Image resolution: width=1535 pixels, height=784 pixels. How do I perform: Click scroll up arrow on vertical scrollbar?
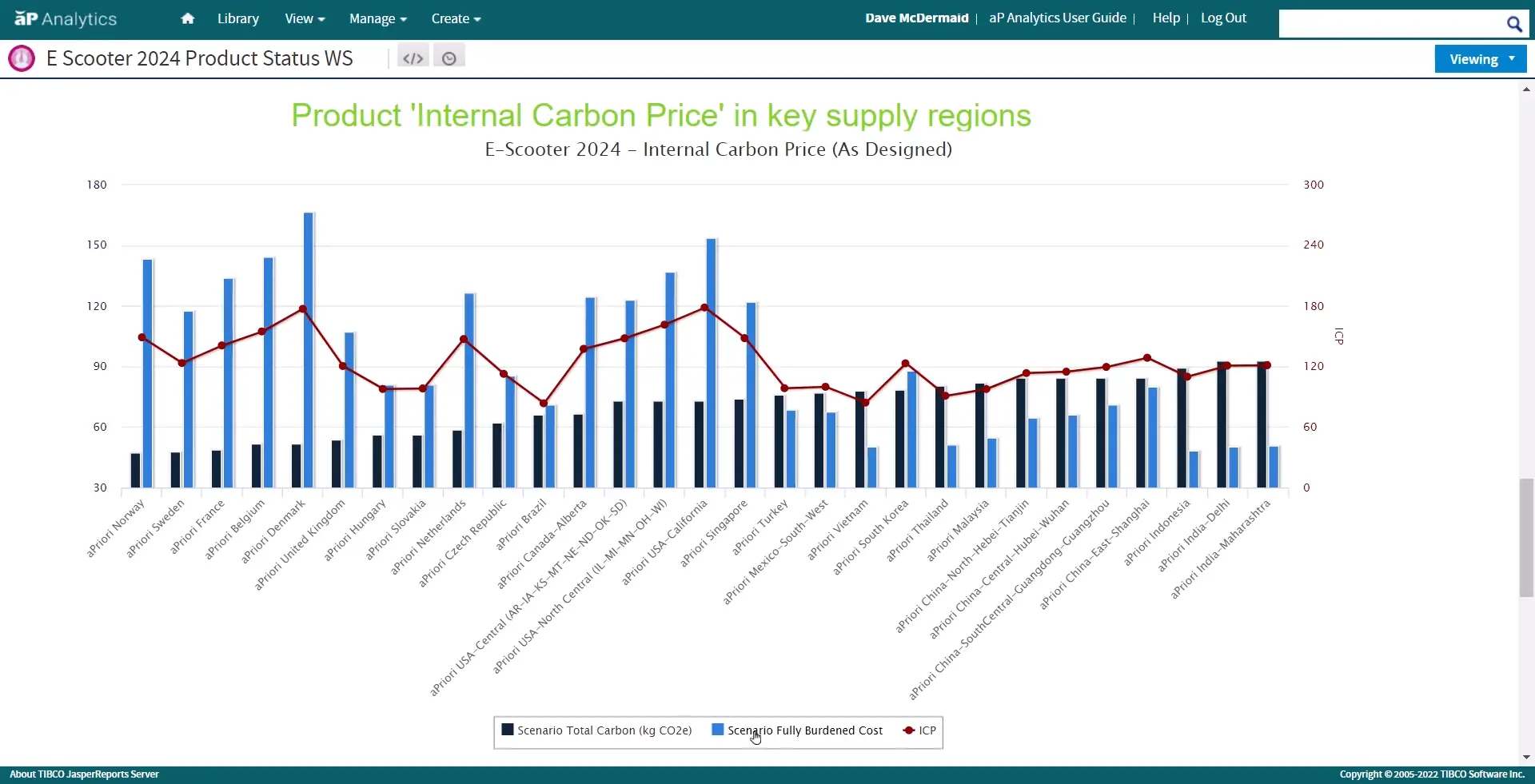(x=1526, y=90)
